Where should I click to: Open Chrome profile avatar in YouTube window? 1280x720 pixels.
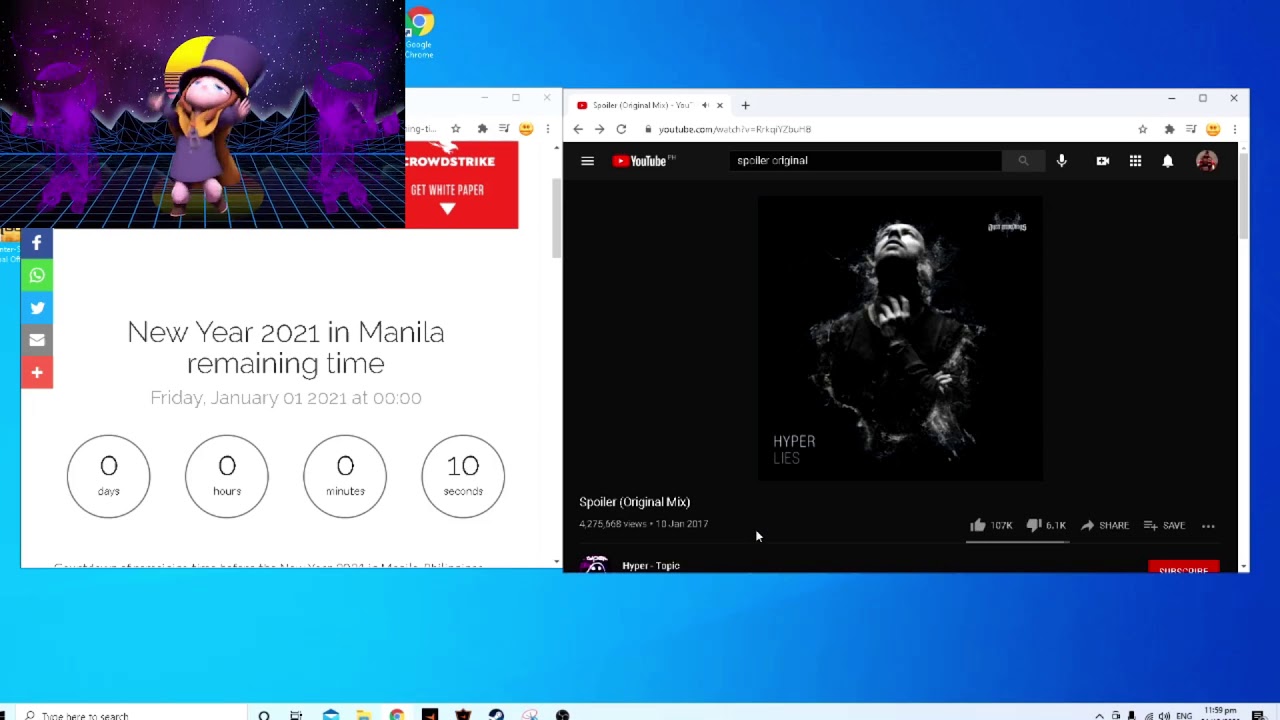pyautogui.click(x=1213, y=129)
